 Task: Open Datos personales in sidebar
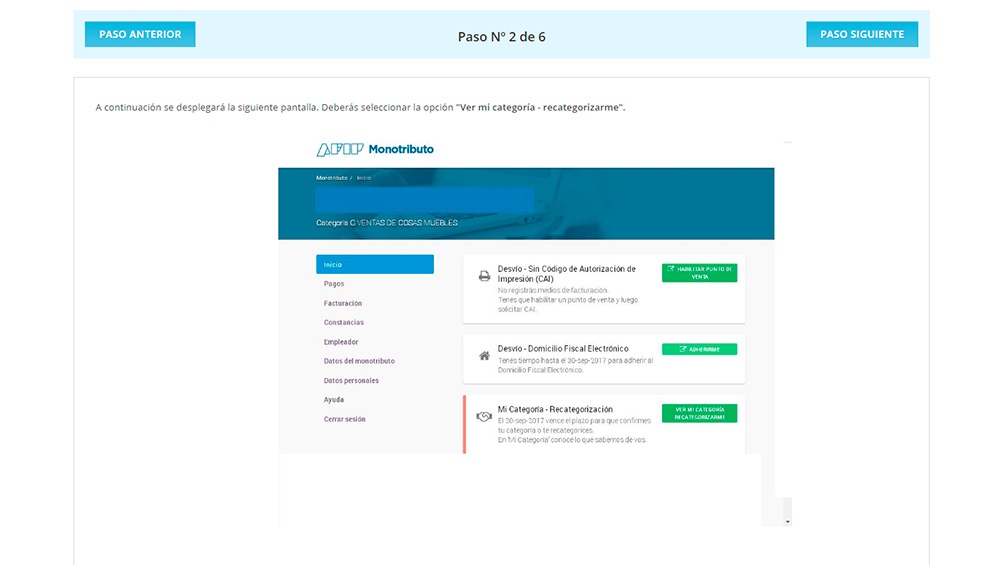click(351, 381)
